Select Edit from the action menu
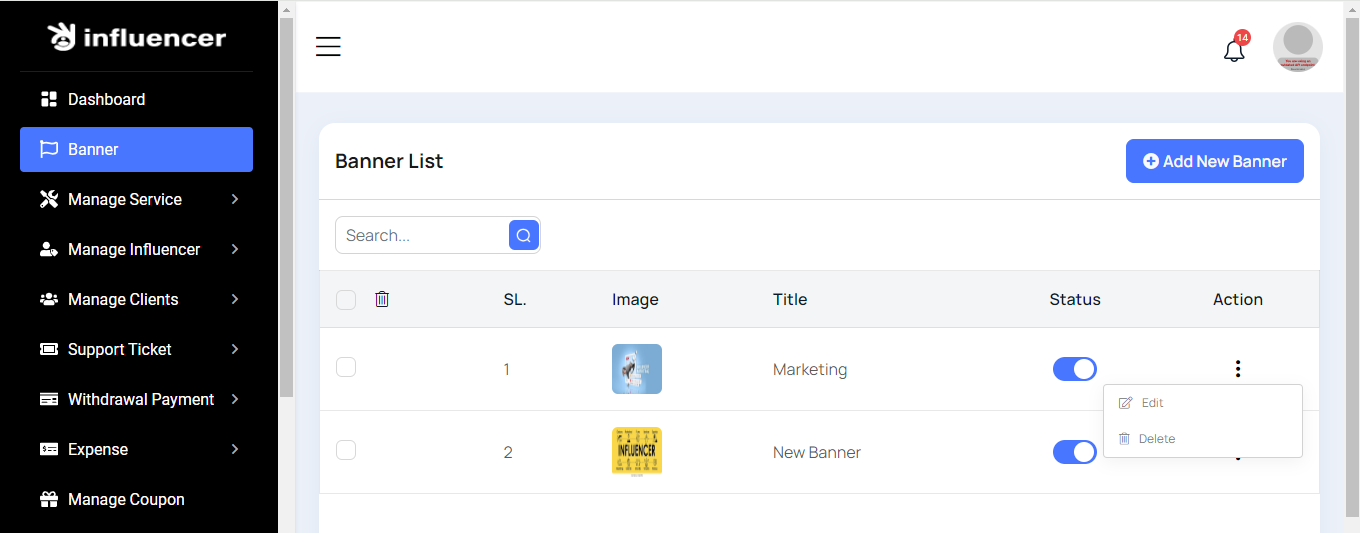Viewport: 1360px width, 533px height. tap(1152, 403)
